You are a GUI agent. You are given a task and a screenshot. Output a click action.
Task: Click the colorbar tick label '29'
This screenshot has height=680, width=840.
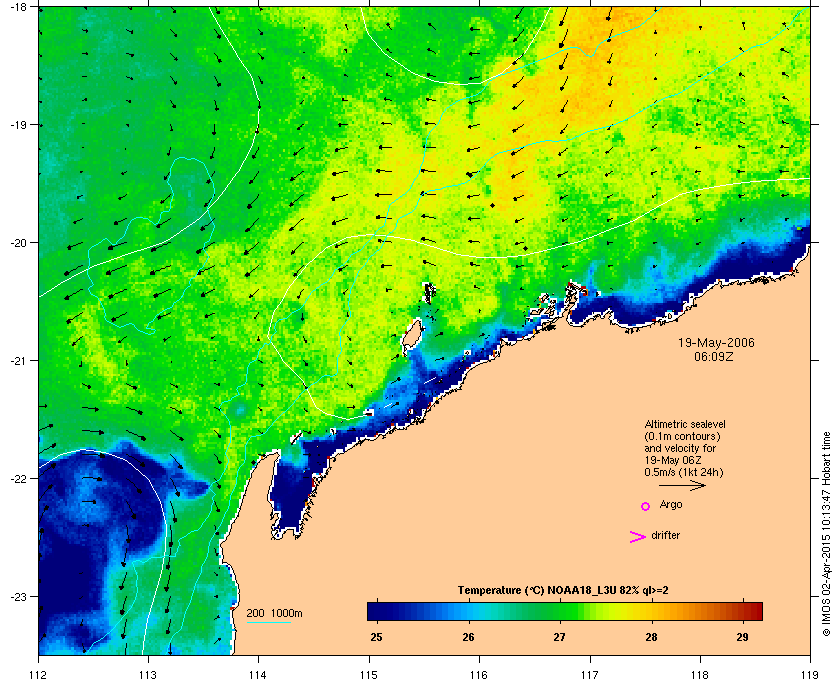click(x=742, y=637)
